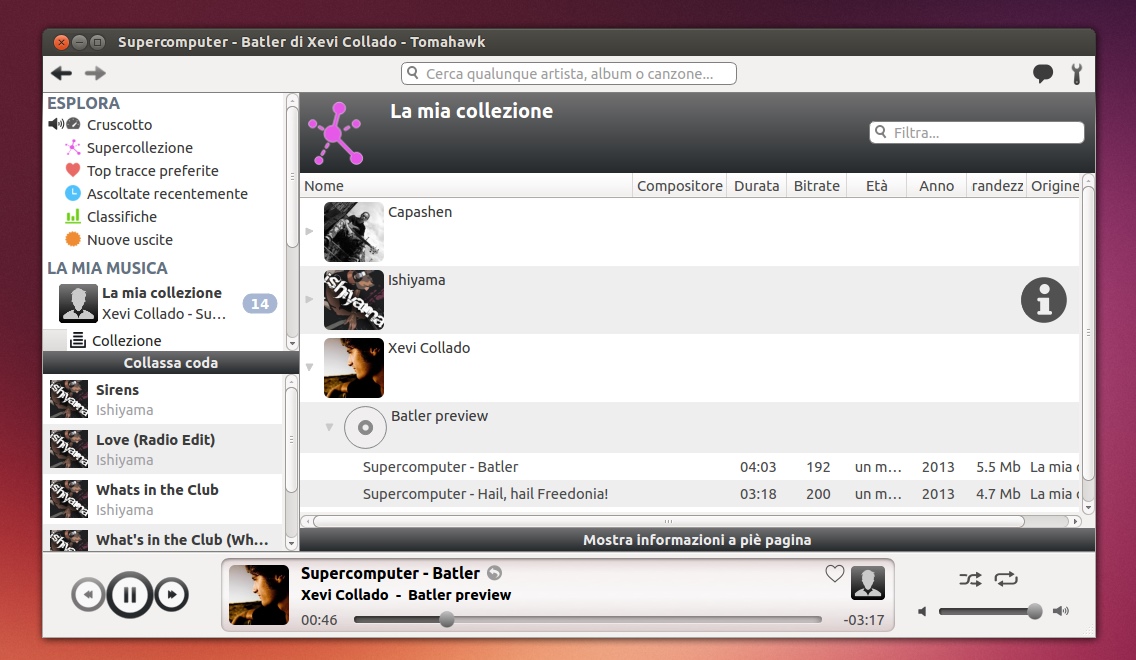Viewport: 1136px width, 660px height.
Task: Expand the Capashen artist row
Action: coord(309,231)
